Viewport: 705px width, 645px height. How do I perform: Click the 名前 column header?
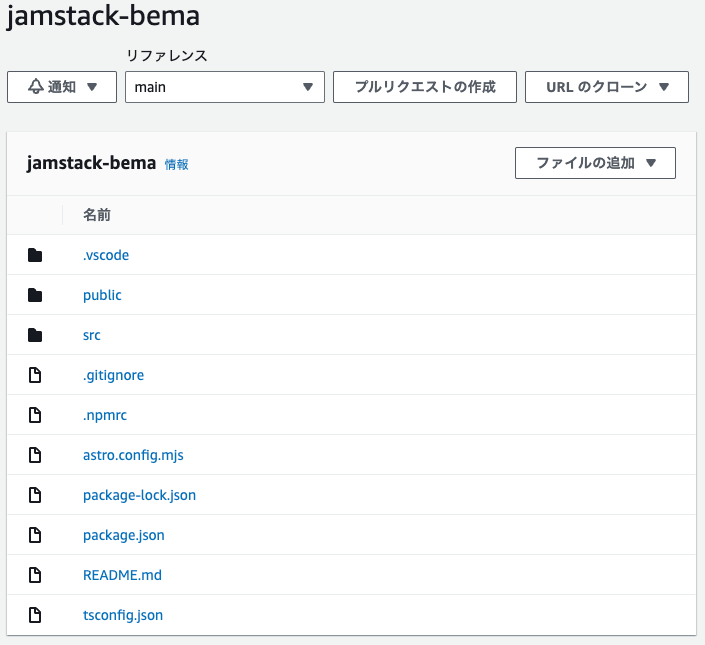tap(96, 215)
